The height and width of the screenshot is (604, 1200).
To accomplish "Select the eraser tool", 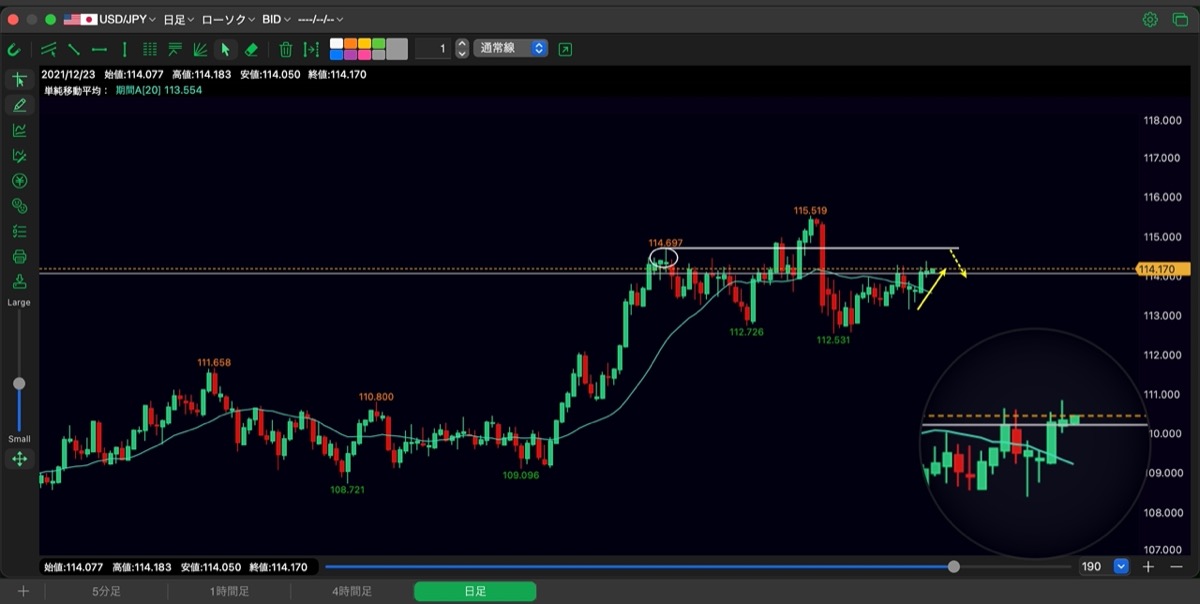I will 251,49.
